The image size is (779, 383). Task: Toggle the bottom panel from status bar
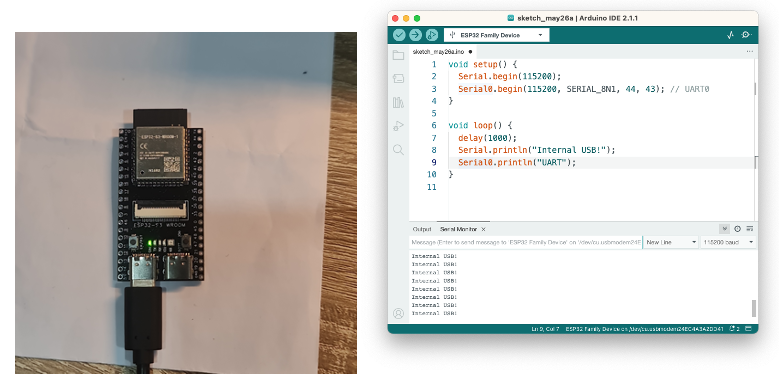click(x=749, y=329)
